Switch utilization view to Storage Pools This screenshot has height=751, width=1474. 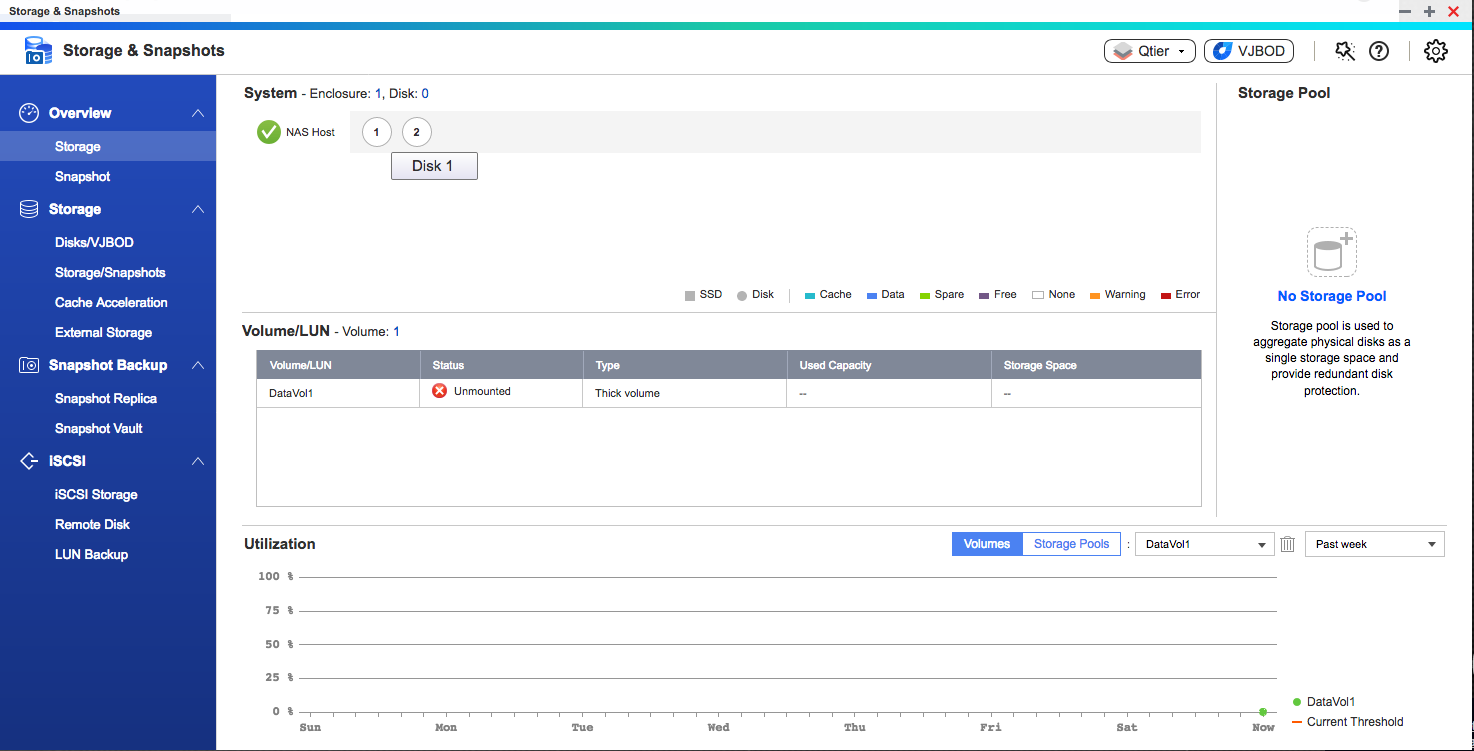(1071, 544)
